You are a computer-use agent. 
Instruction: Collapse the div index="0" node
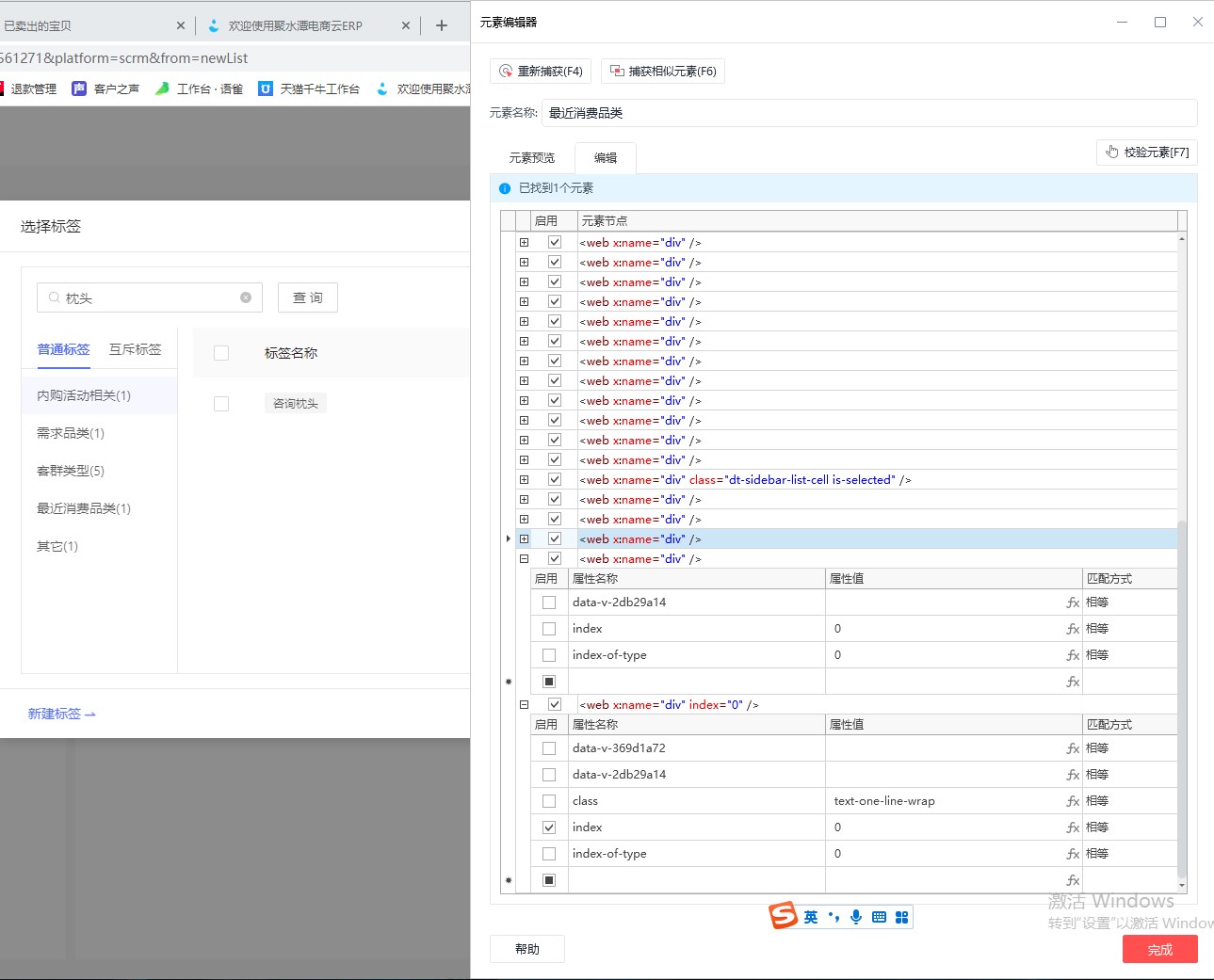525,704
